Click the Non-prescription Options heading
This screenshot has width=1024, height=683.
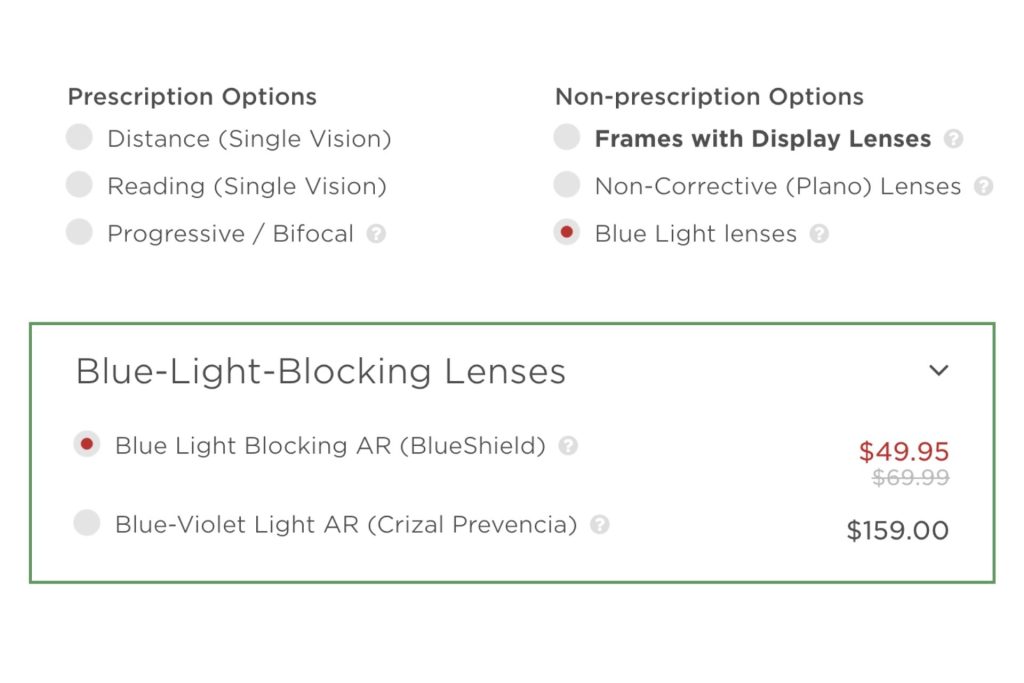point(709,97)
